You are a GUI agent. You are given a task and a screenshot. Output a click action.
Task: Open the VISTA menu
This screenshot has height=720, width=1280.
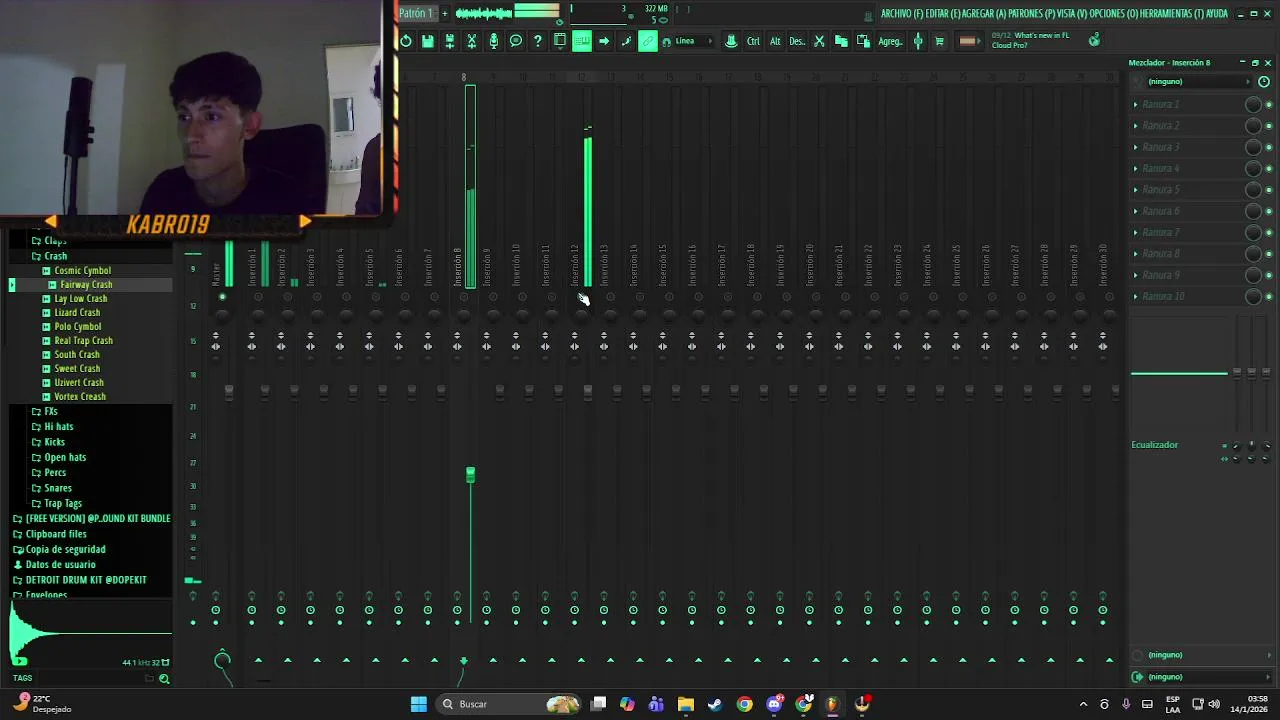[x=1074, y=14]
